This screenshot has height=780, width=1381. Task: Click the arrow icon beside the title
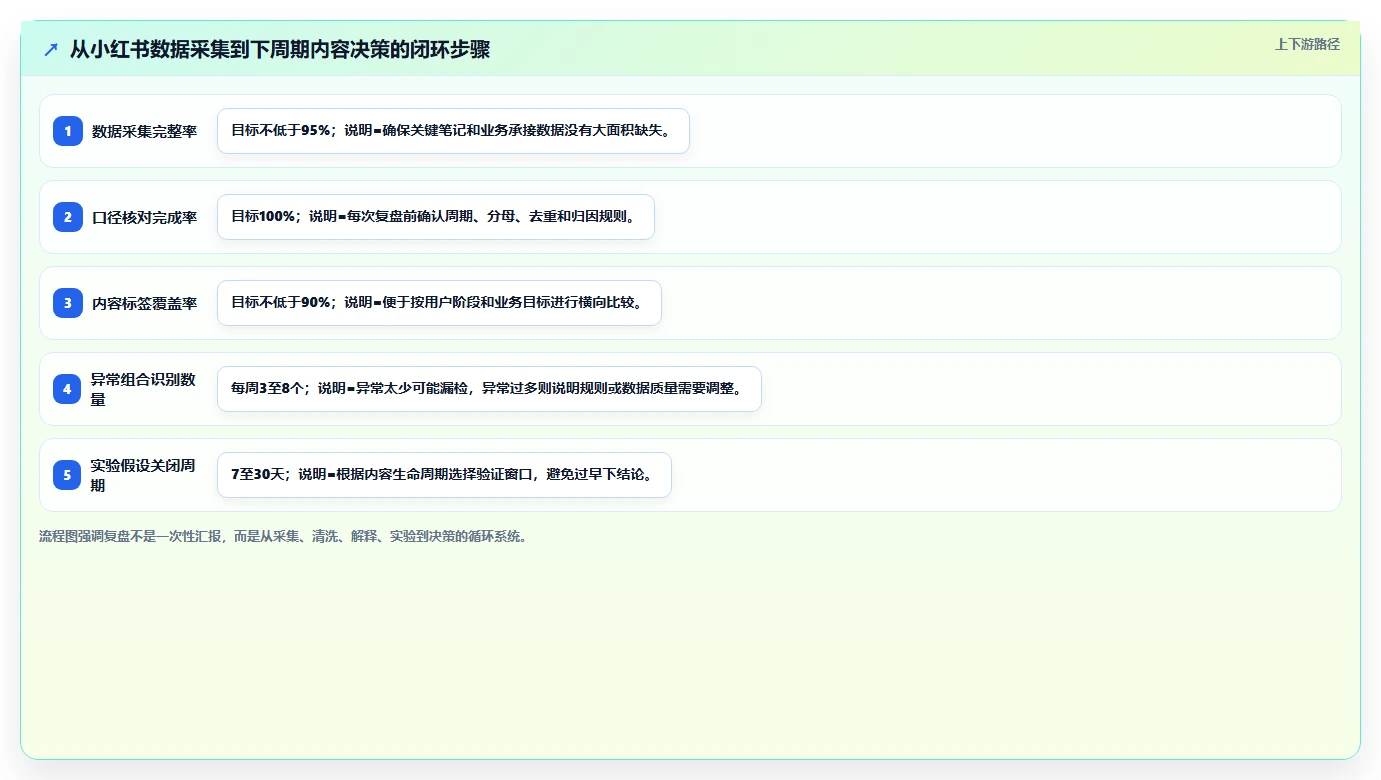(x=51, y=50)
